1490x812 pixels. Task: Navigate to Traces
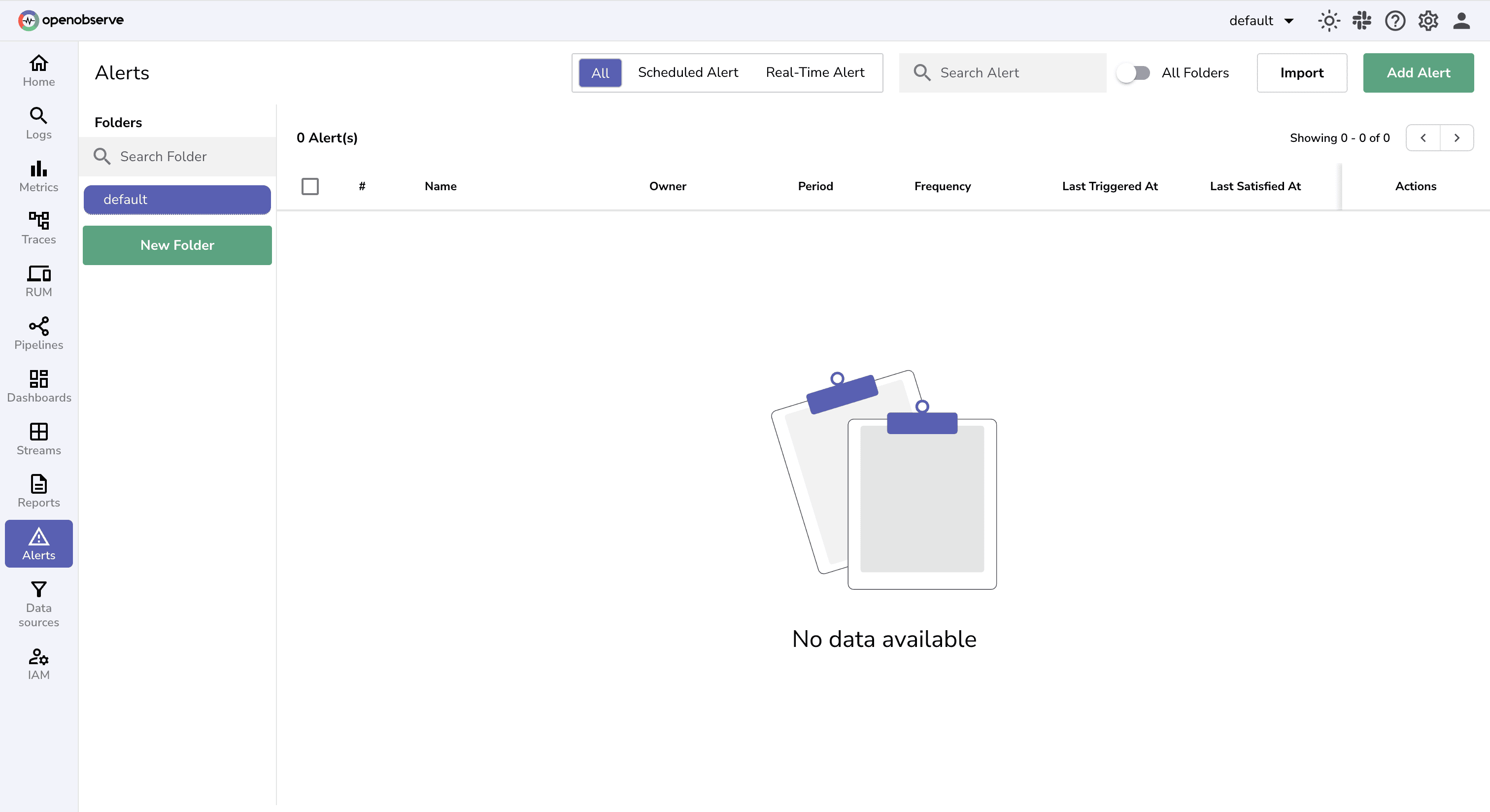tap(38, 229)
